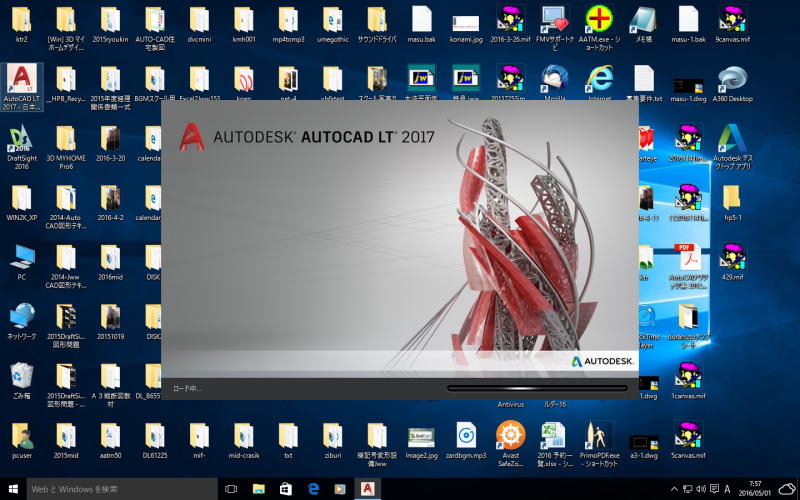Open the Windows Store taskbar icon

(286, 489)
